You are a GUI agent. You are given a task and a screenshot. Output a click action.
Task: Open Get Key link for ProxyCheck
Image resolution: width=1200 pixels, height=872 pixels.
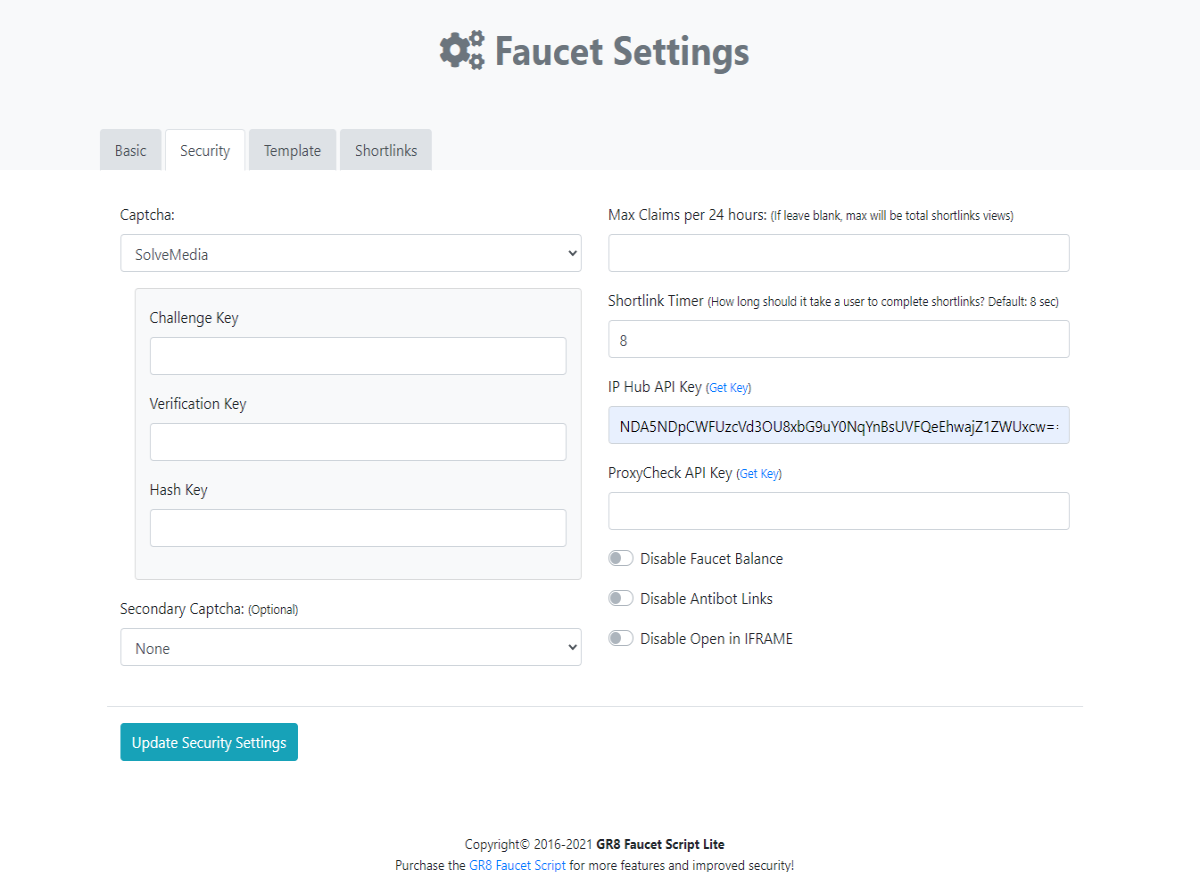(x=759, y=474)
